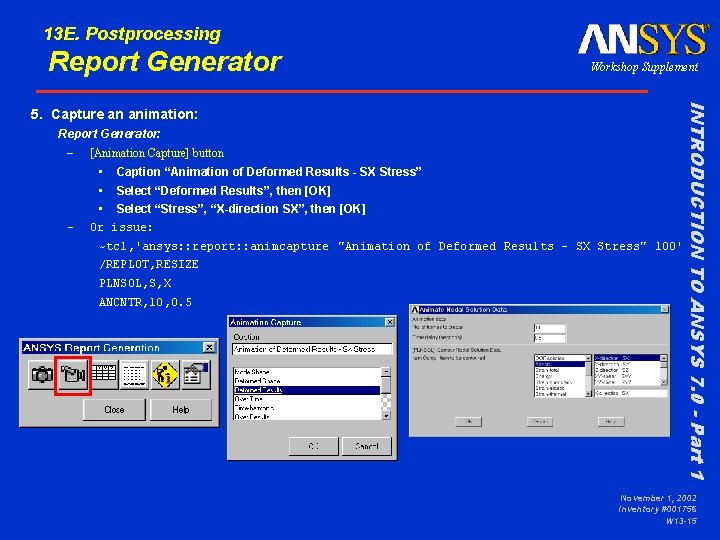The width and height of the screenshot is (720, 540).
Task: Close the Animate Nodal Solution Data dialog
Action: tap(664, 309)
